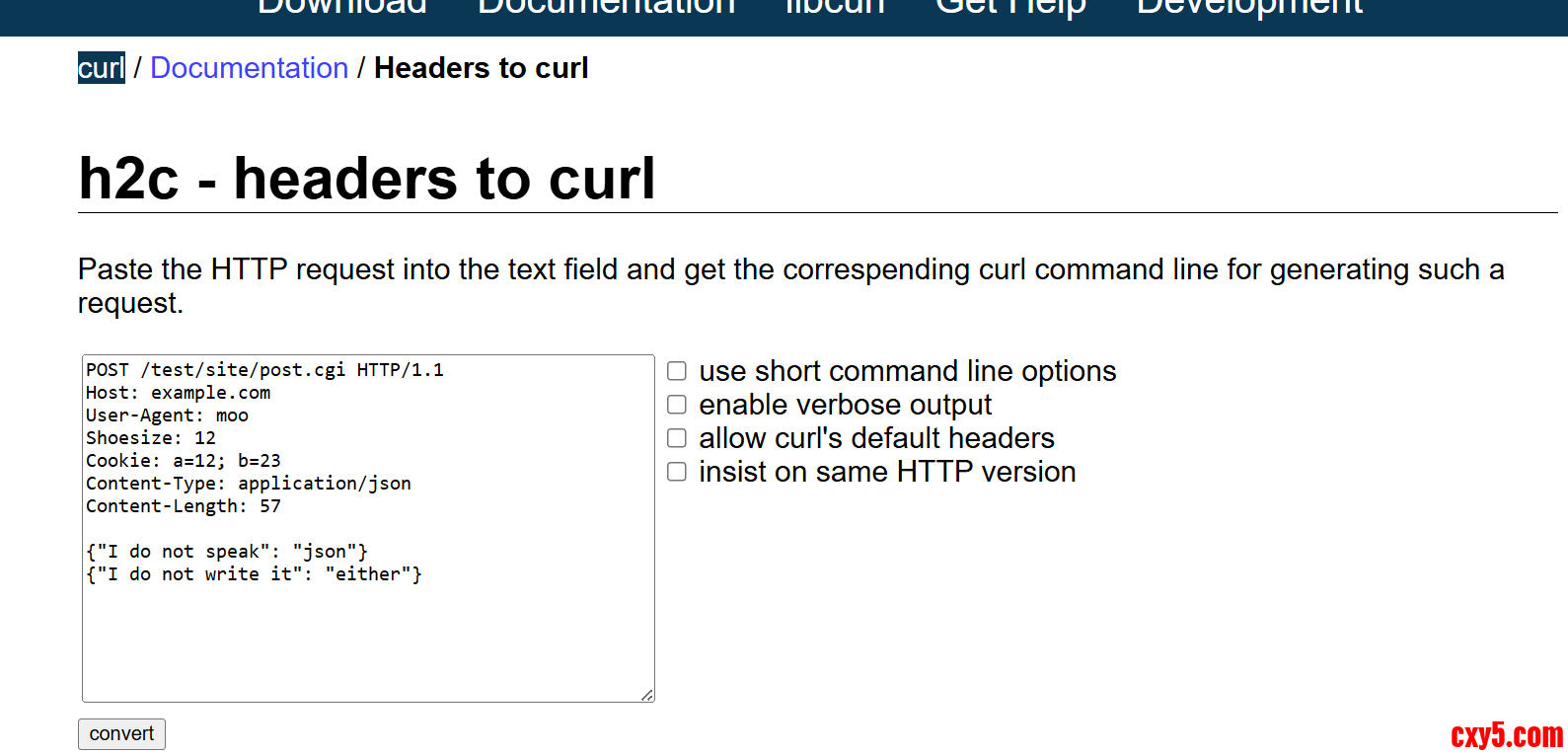The width and height of the screenshot is (1568, 755).
Task: Toggle 'insist on same HTTP version' checkbox
Action: 677,472
